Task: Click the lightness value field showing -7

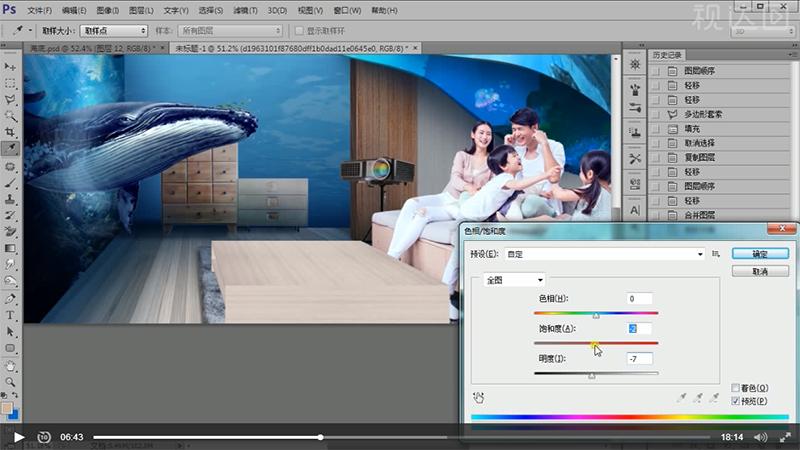Action: point(639,359)
